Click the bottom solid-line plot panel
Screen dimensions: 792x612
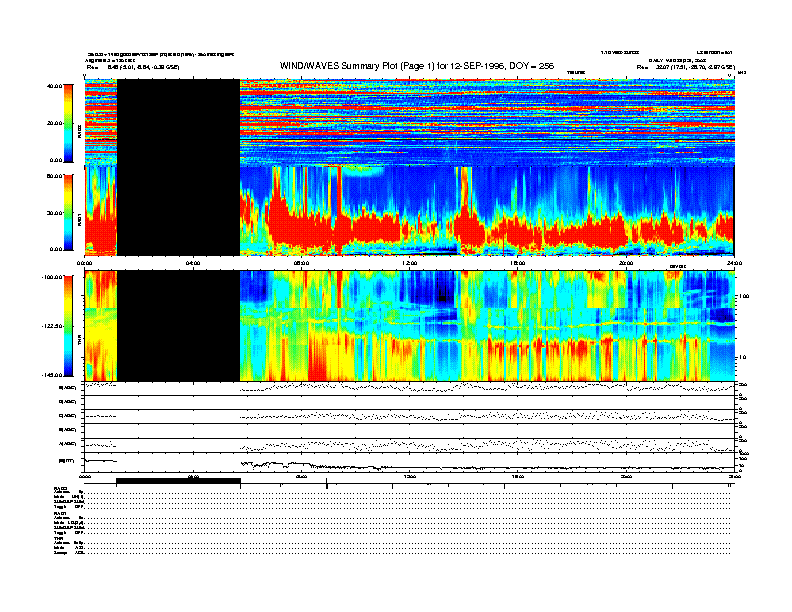[x=409, y=464]
